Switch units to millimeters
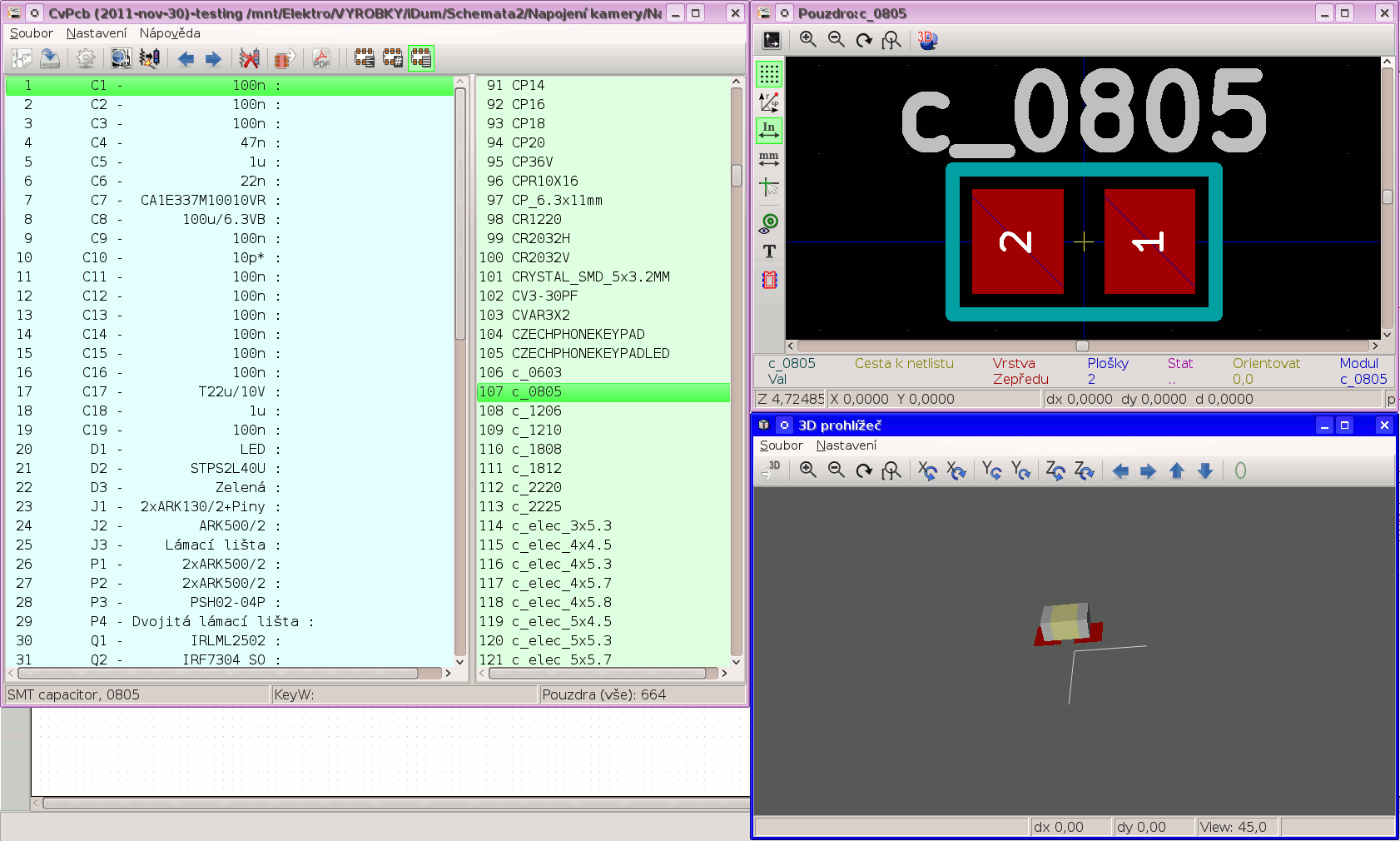The width and height of the screenshot is (1400, 841). [x=769, y=158]
